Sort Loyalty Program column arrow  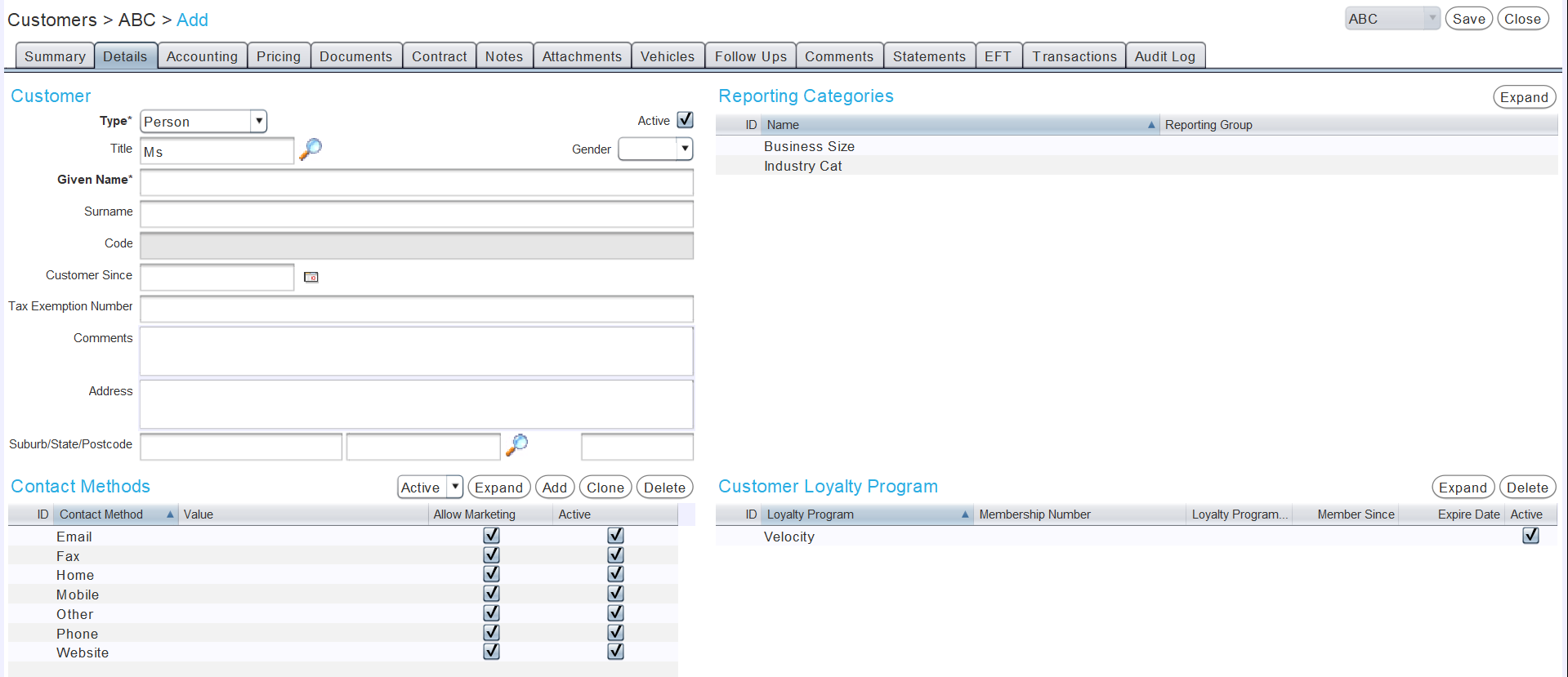[965, 514]
